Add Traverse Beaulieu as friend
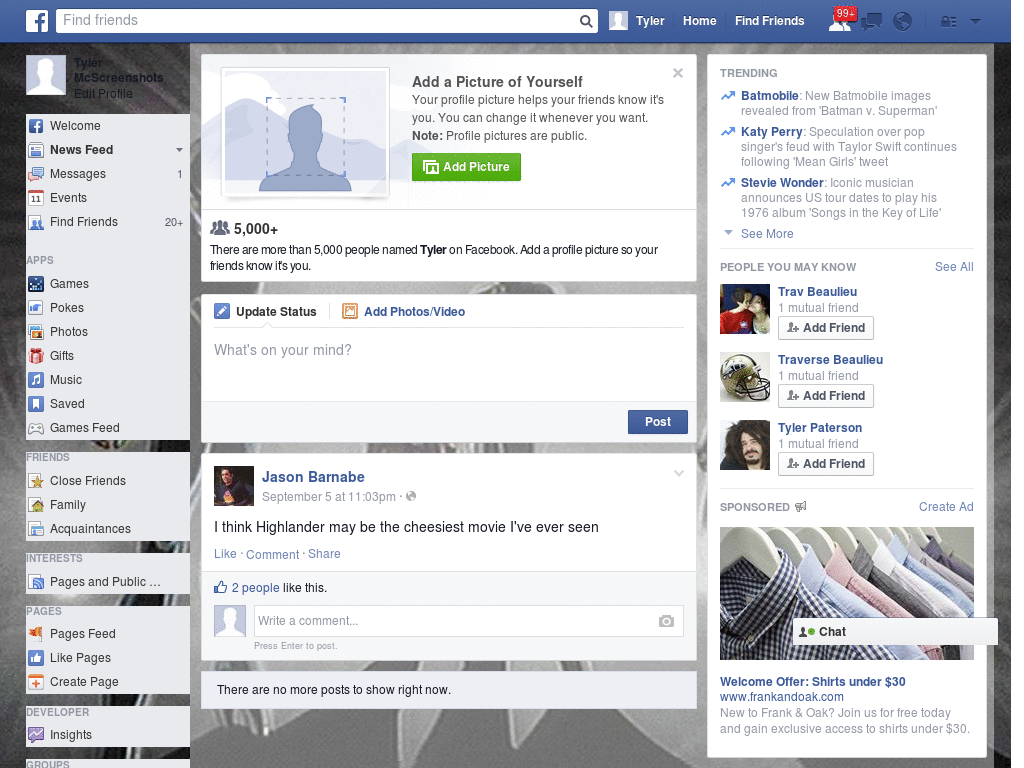Viewport: 1024px width, 768px height. click(825, 396)
